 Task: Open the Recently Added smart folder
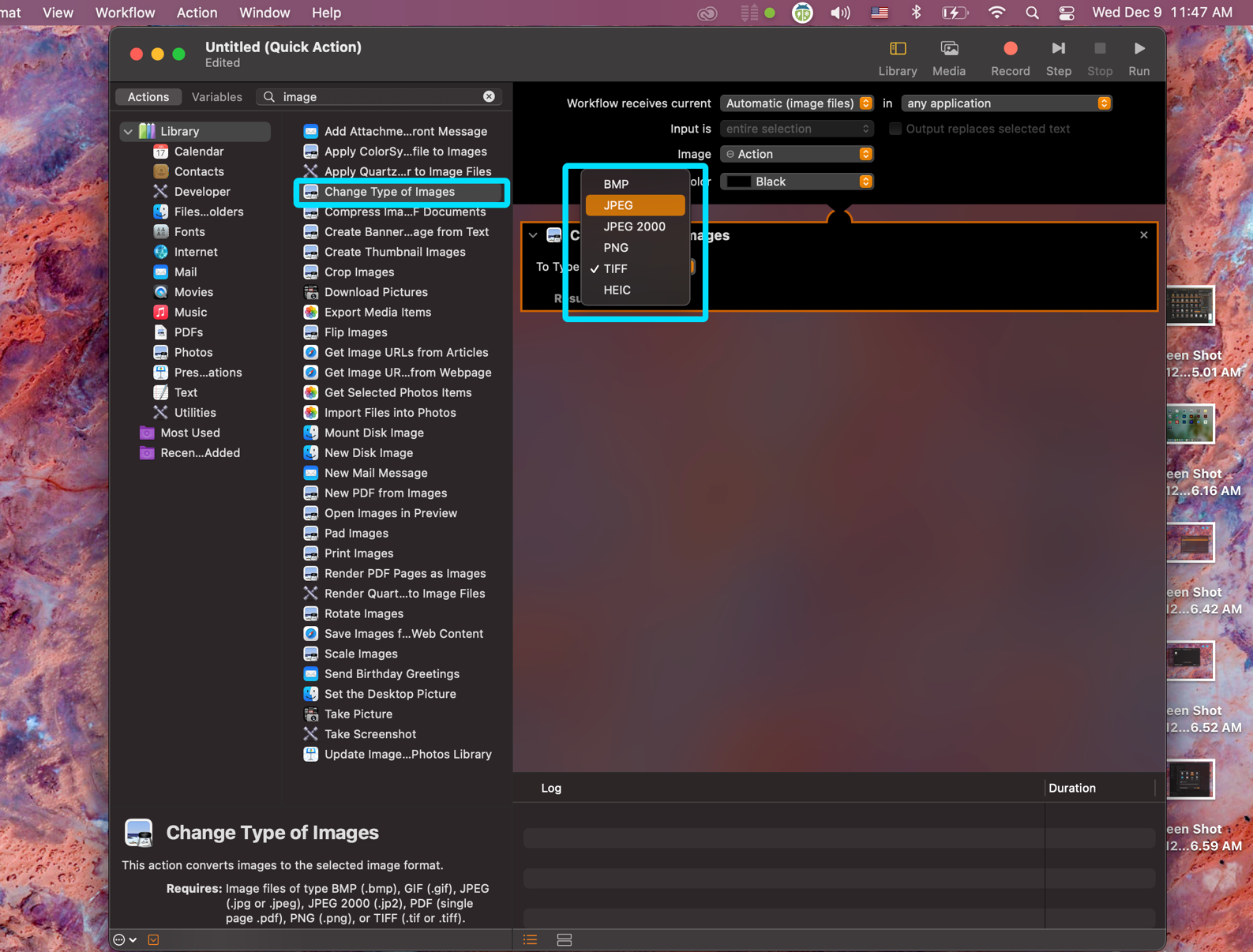(199, 452)
